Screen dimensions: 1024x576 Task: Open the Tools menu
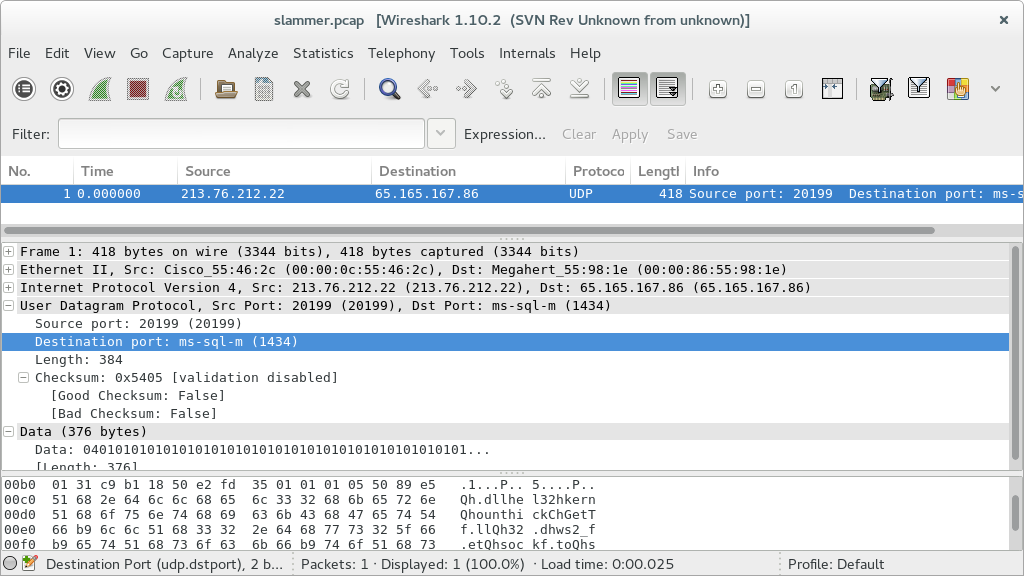pyautogui.click(x=467, y=54)
